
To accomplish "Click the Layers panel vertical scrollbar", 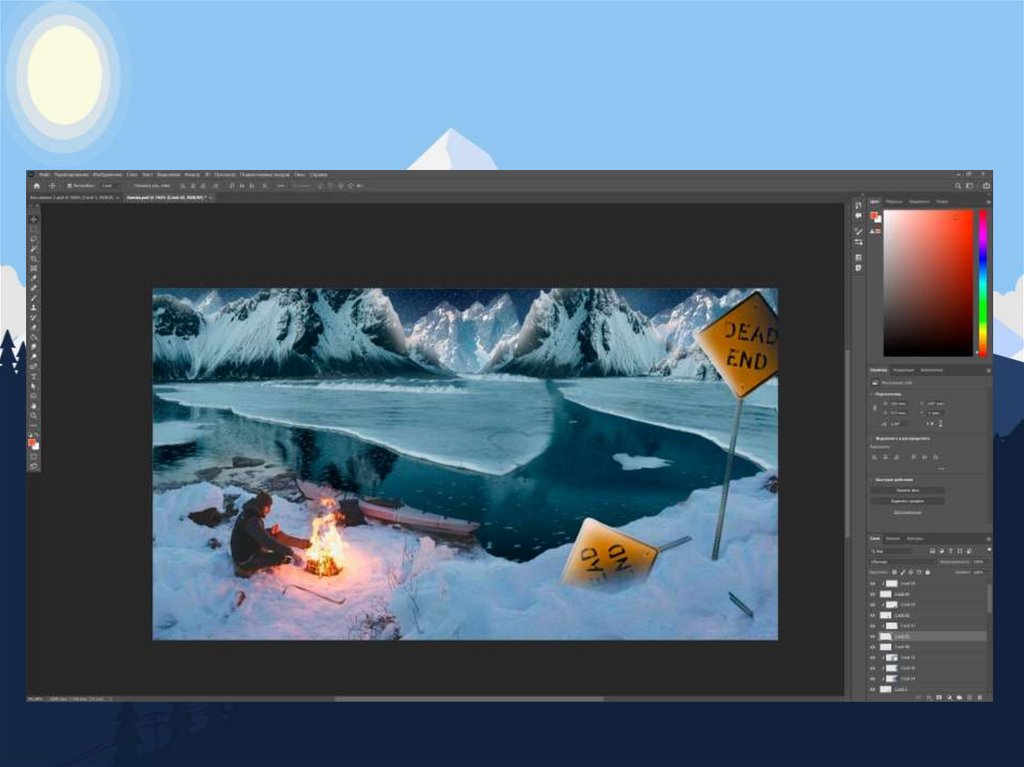I will point(989,598).
